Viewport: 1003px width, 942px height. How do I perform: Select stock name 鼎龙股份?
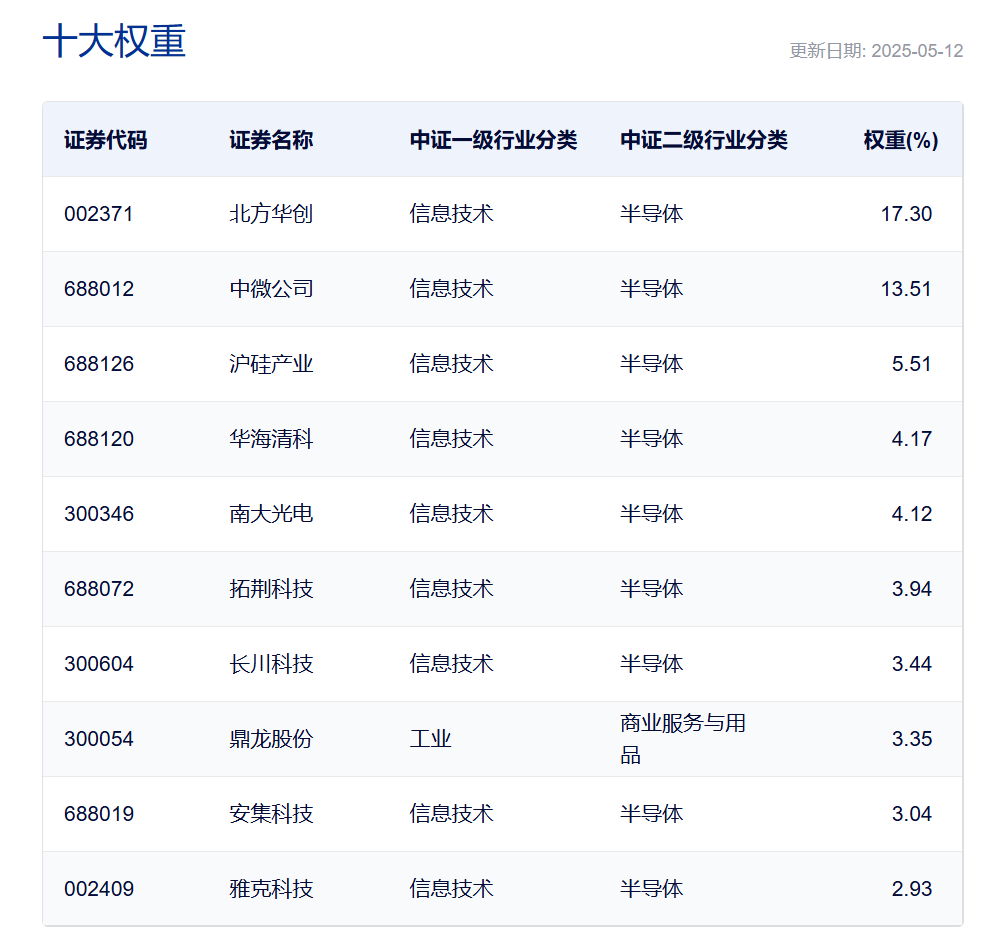pyautogui.click(x=271, y=739)
